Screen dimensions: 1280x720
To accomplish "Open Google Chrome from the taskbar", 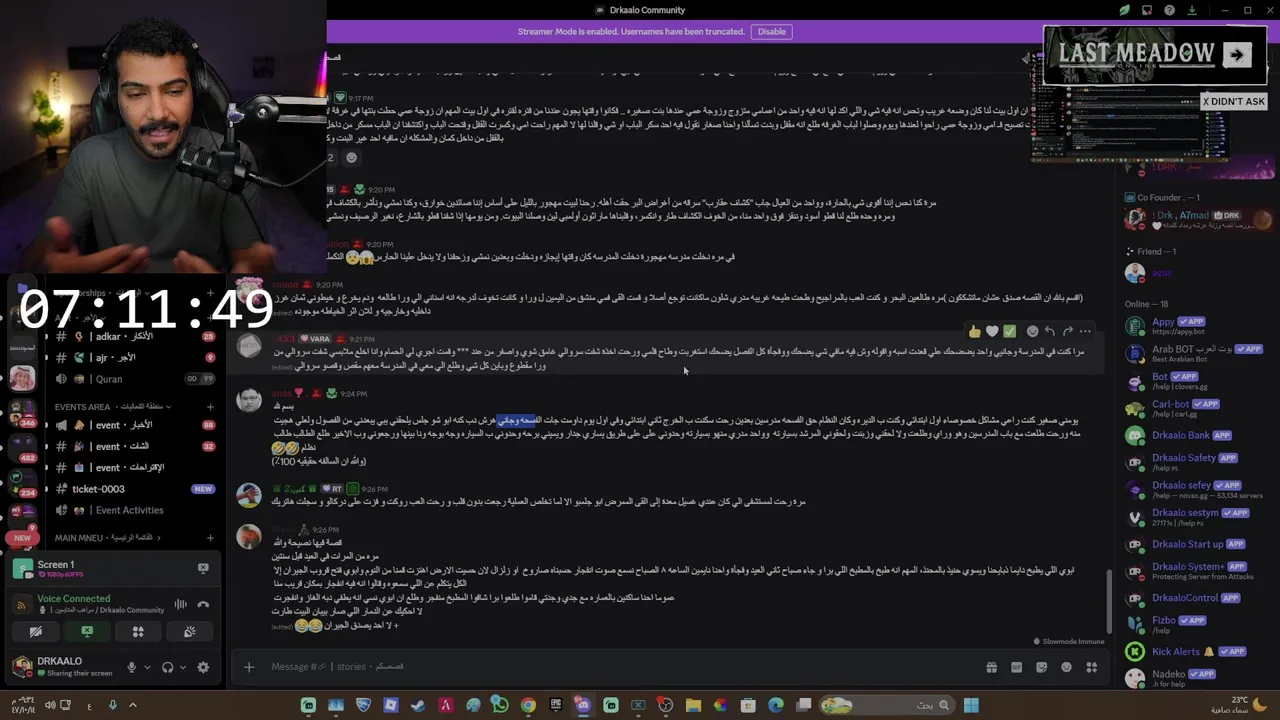I will tap(528, 706).
